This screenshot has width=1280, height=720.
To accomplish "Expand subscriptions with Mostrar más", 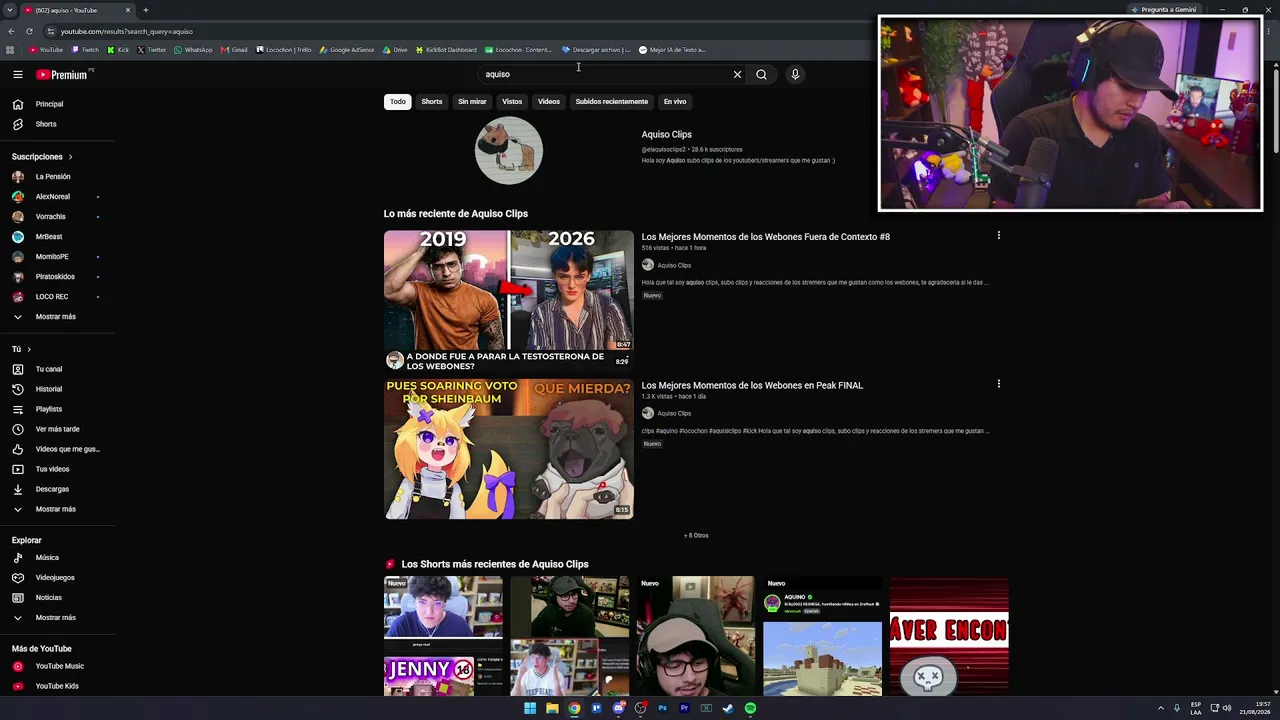I will click(x=55, y=316).
